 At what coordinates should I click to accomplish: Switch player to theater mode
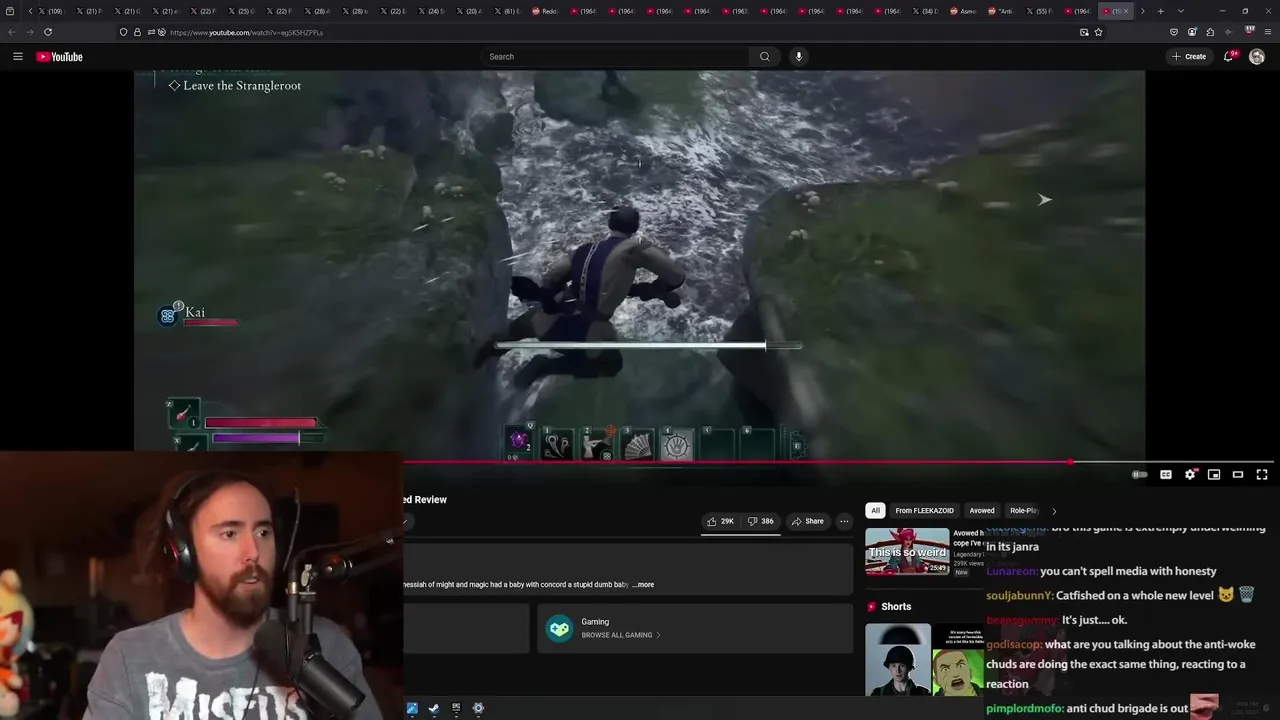point(1238,475)
